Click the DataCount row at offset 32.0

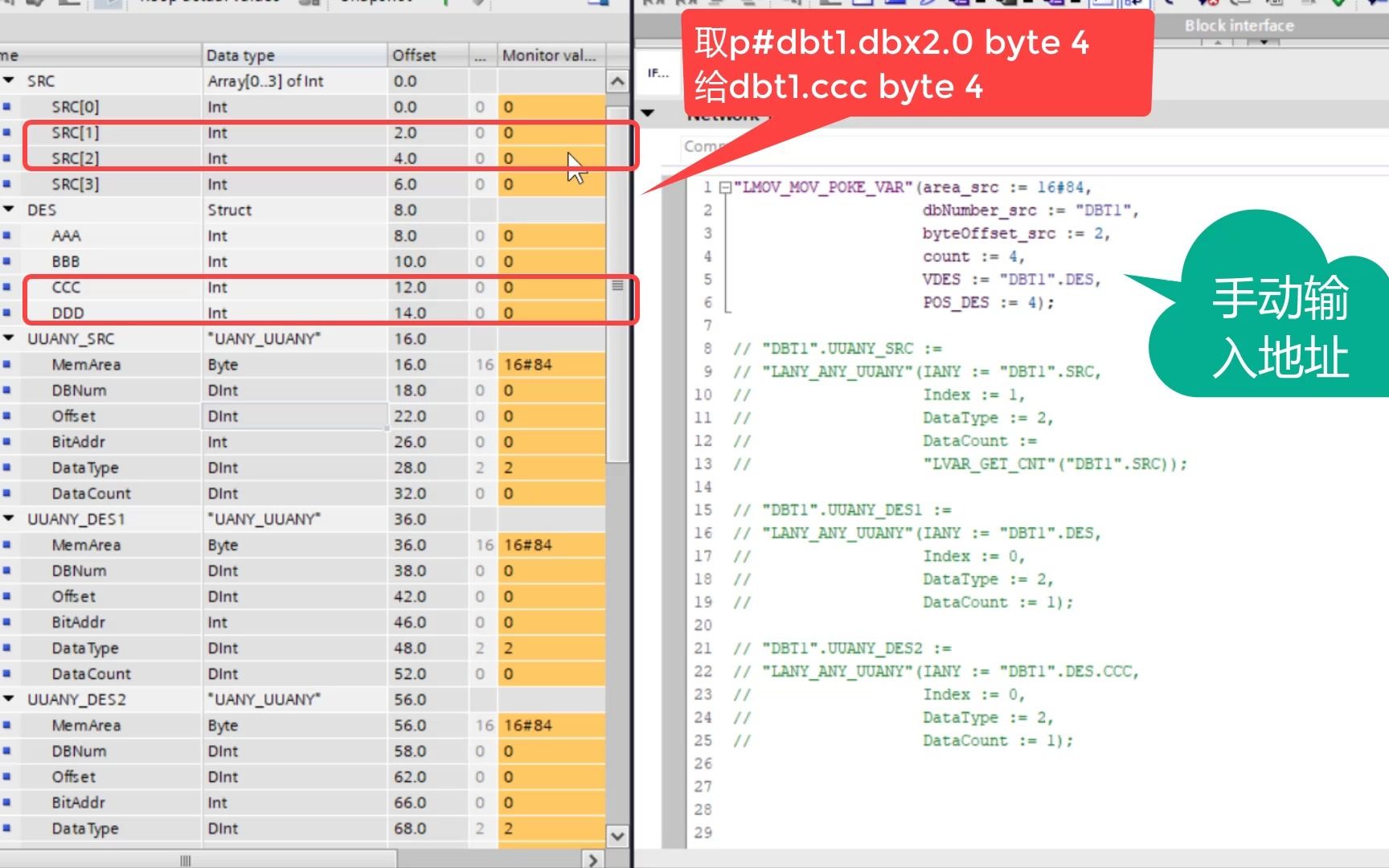(x=302, y=493)
